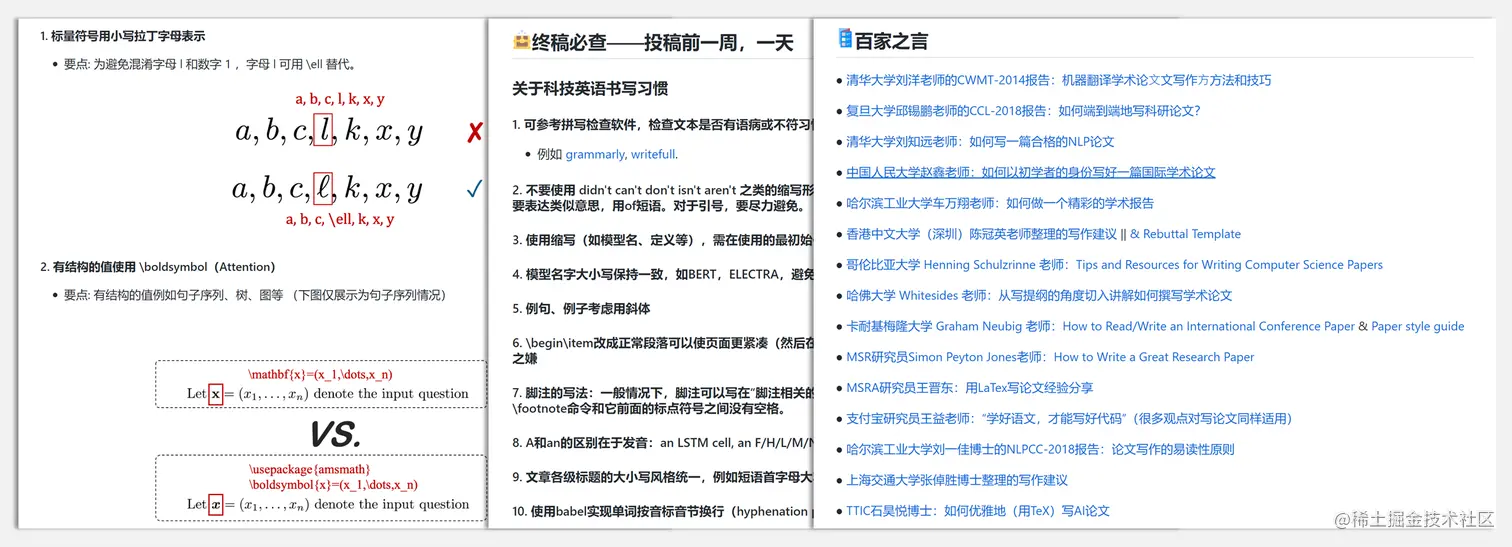
Task: Click the bullet '要点: 为避免混淆字母 l 和数字 1'
Action: click(210, 64)
